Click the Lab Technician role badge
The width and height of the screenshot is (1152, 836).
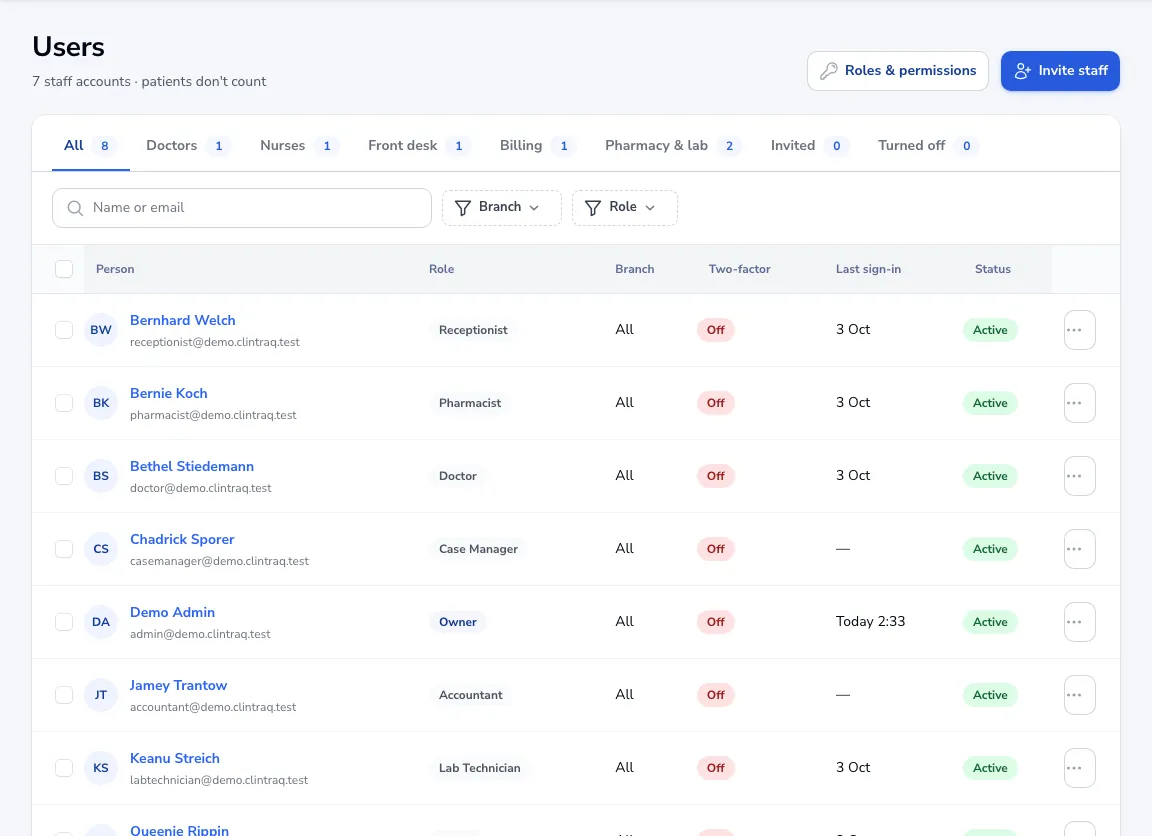480,768
